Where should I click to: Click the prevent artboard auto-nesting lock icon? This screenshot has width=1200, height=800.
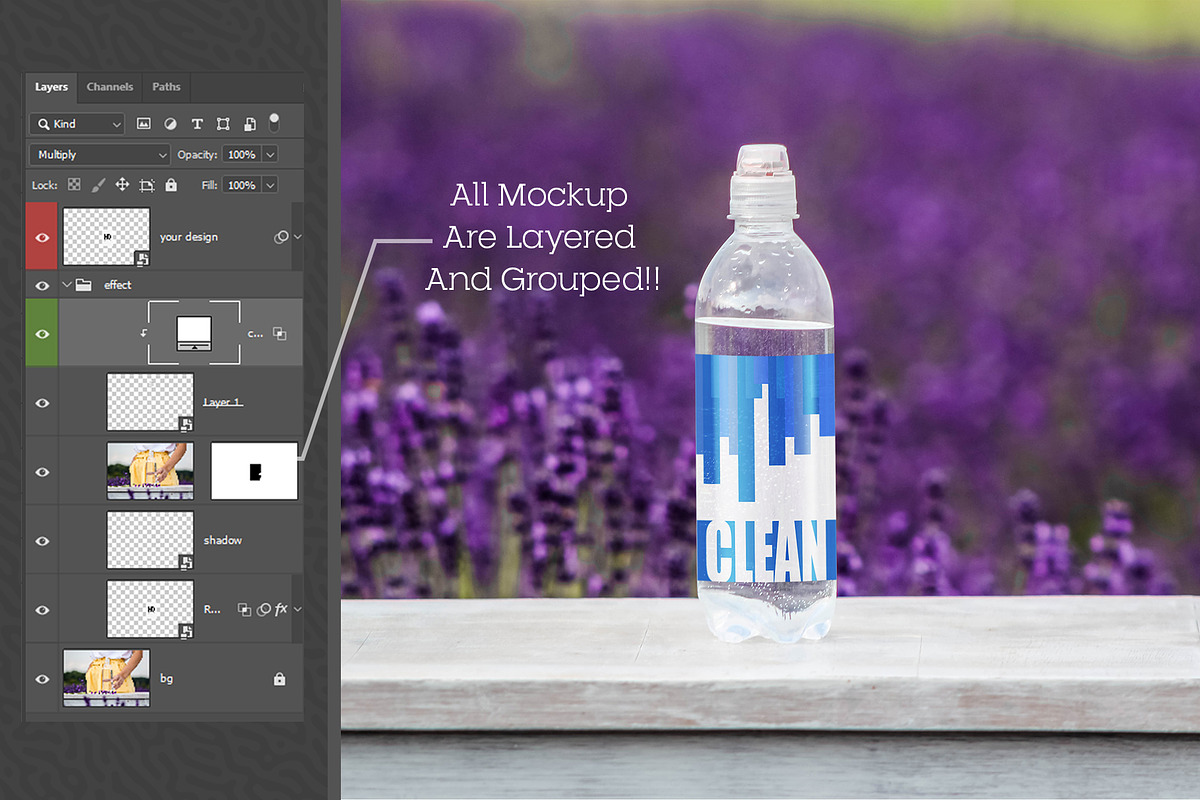pos(147,185)
